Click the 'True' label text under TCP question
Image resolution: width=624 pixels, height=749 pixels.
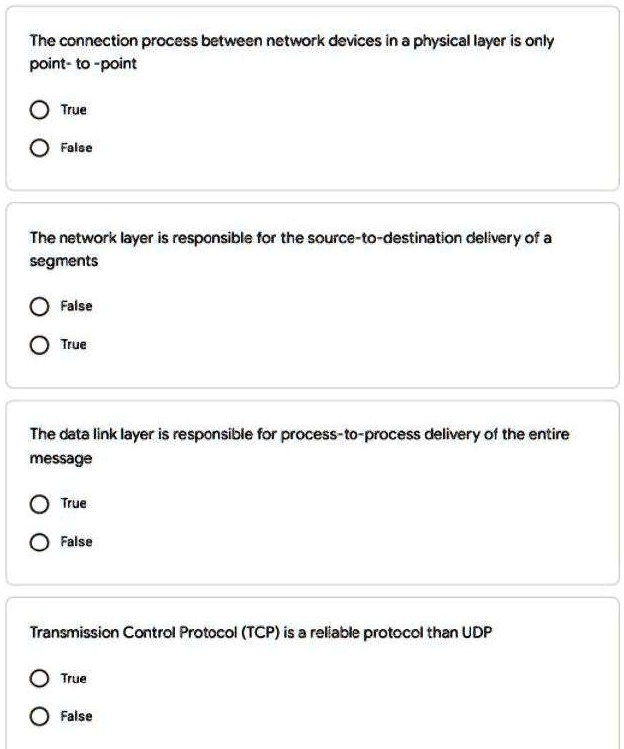(74, 679)
